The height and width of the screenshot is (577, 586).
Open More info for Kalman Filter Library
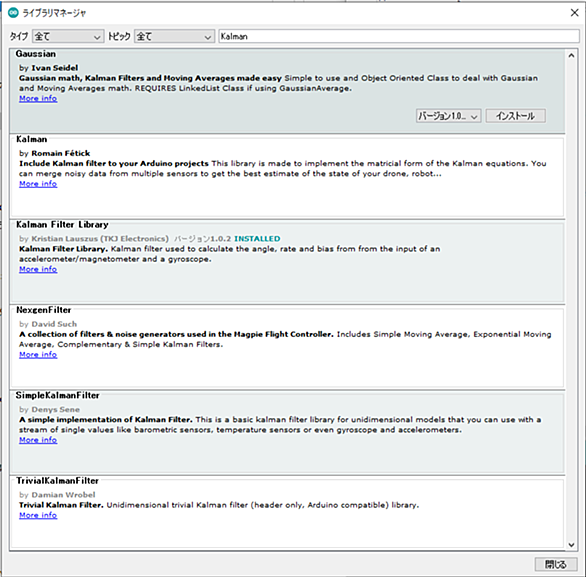(x=38, y=269)
